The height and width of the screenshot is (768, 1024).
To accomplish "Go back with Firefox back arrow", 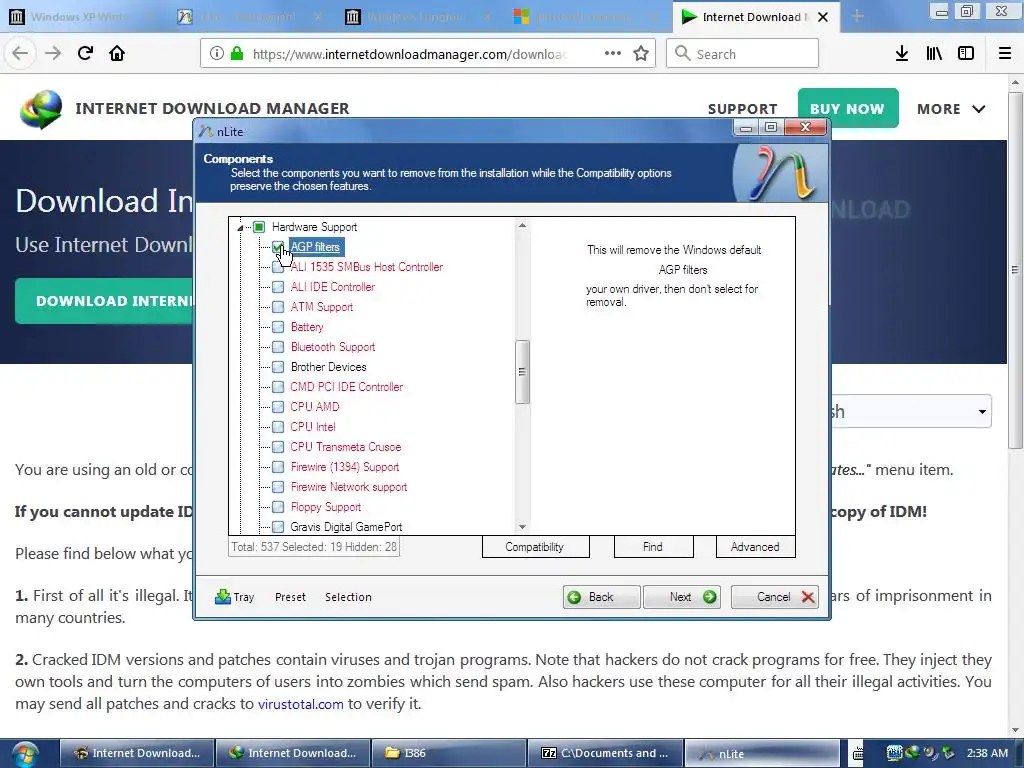I will click(x=20, y=53).
